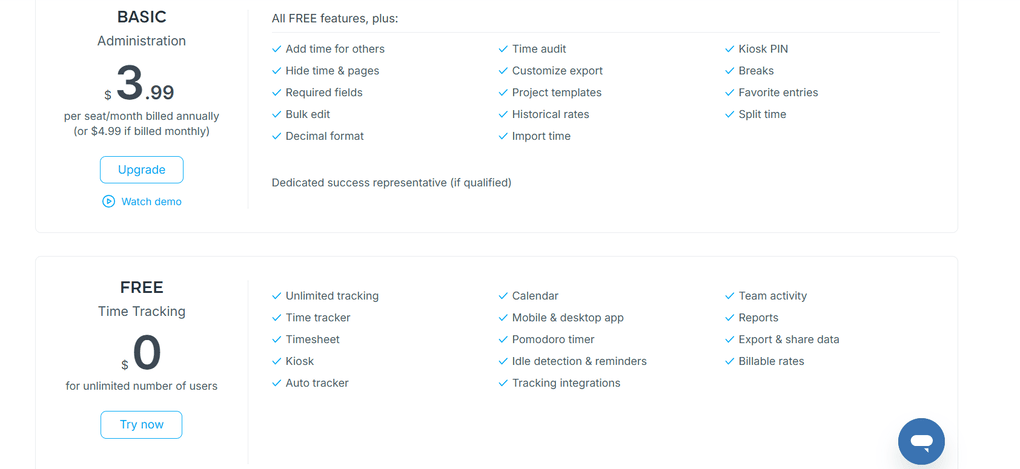The image size is (1020, 469).
Task: Click the Dedicated success representative text
Action: coord(391,183)
